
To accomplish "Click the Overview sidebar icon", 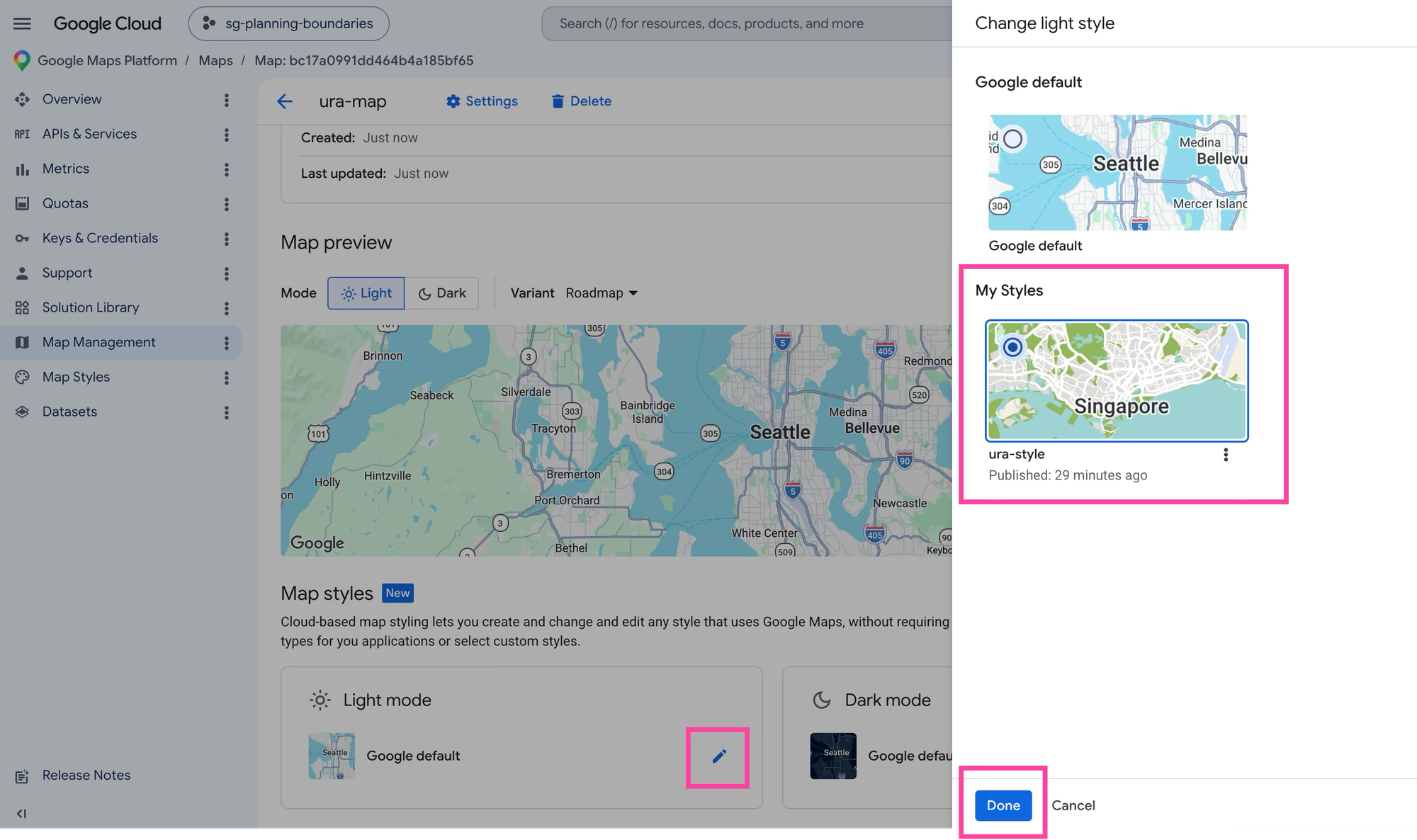I will pyautogui.click(x=22, y=99).
